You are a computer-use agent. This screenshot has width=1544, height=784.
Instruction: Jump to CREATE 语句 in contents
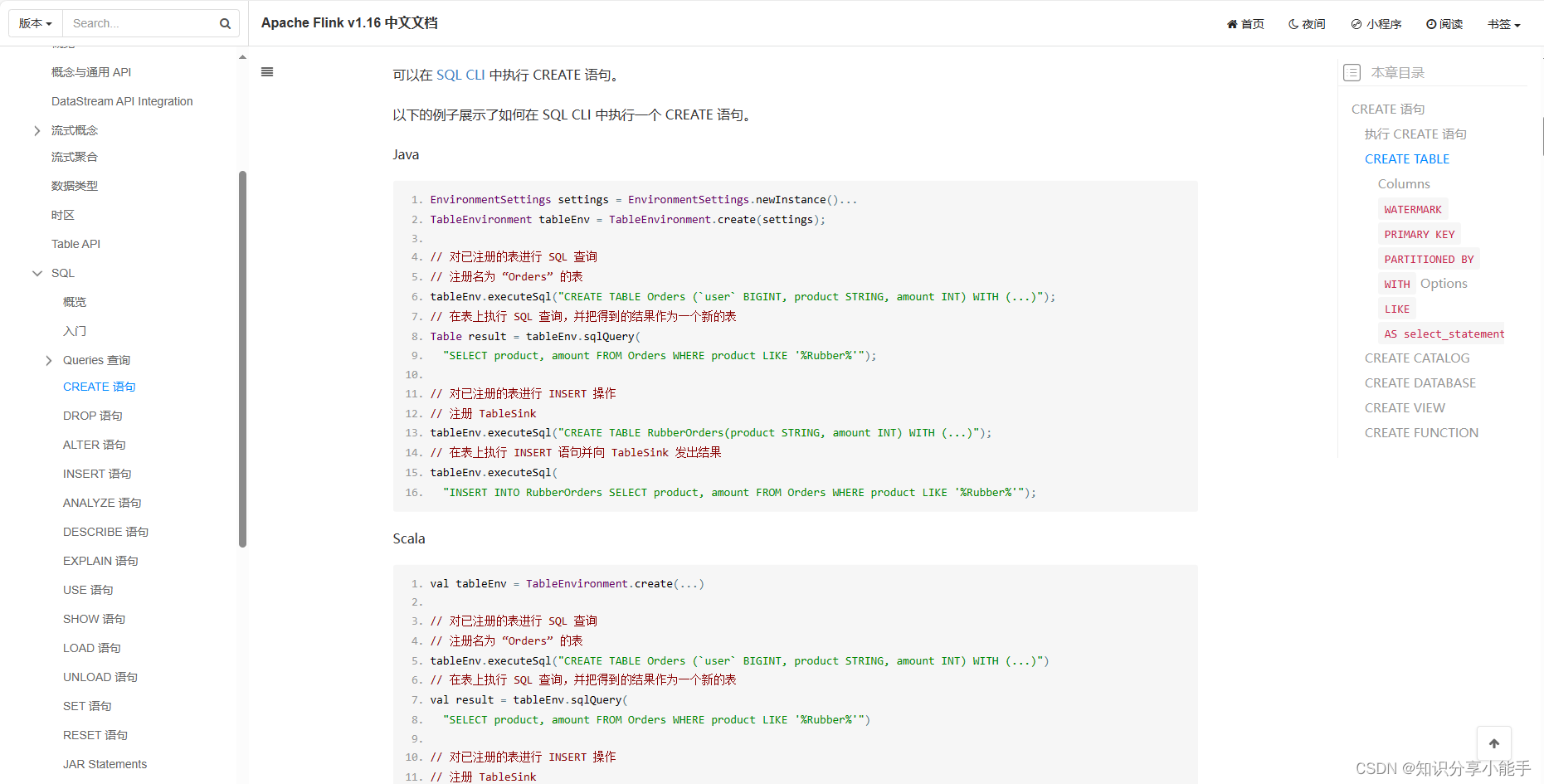point(1388,110)
